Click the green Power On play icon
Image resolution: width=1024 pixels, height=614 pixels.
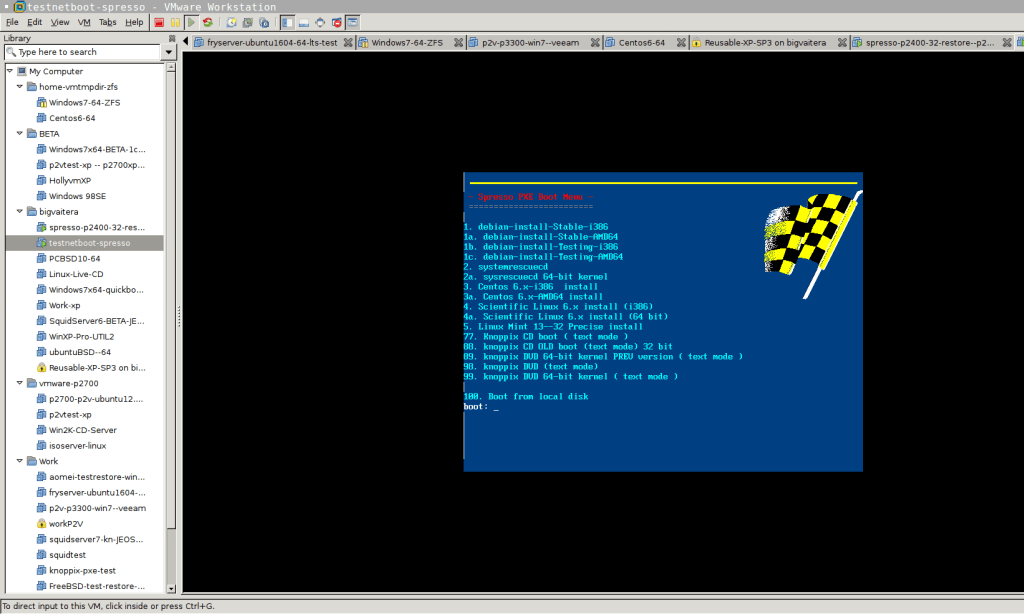click(191, 22)
